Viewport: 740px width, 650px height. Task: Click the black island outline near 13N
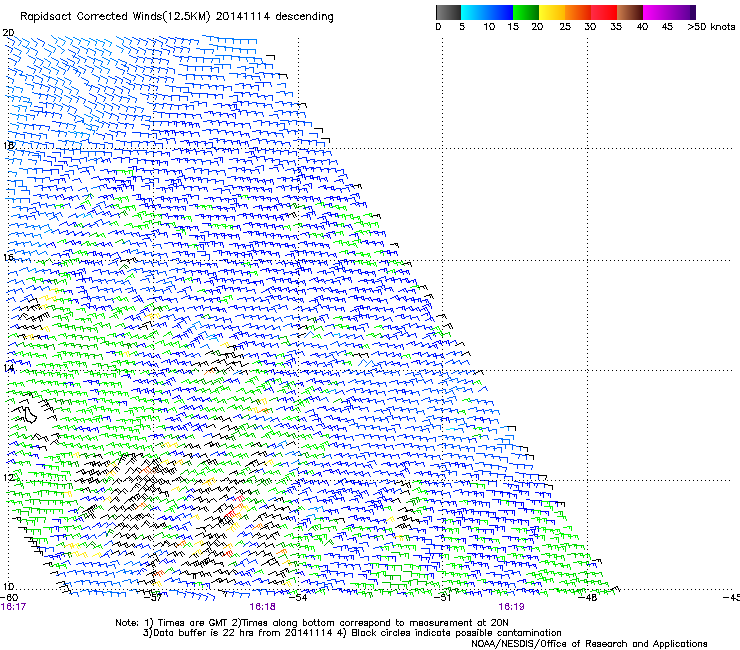[30, 414]
